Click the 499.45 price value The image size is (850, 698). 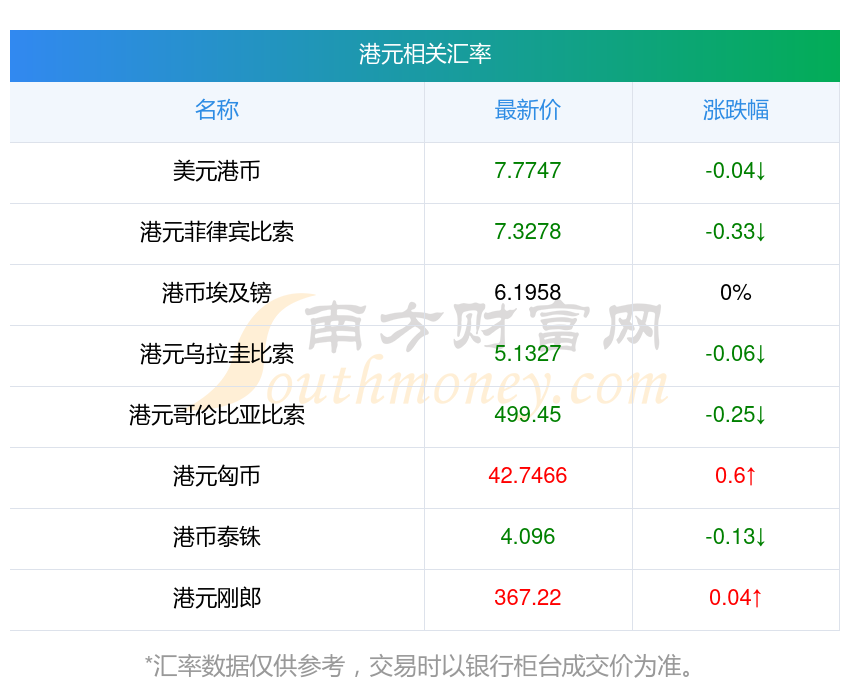(527, 415)
